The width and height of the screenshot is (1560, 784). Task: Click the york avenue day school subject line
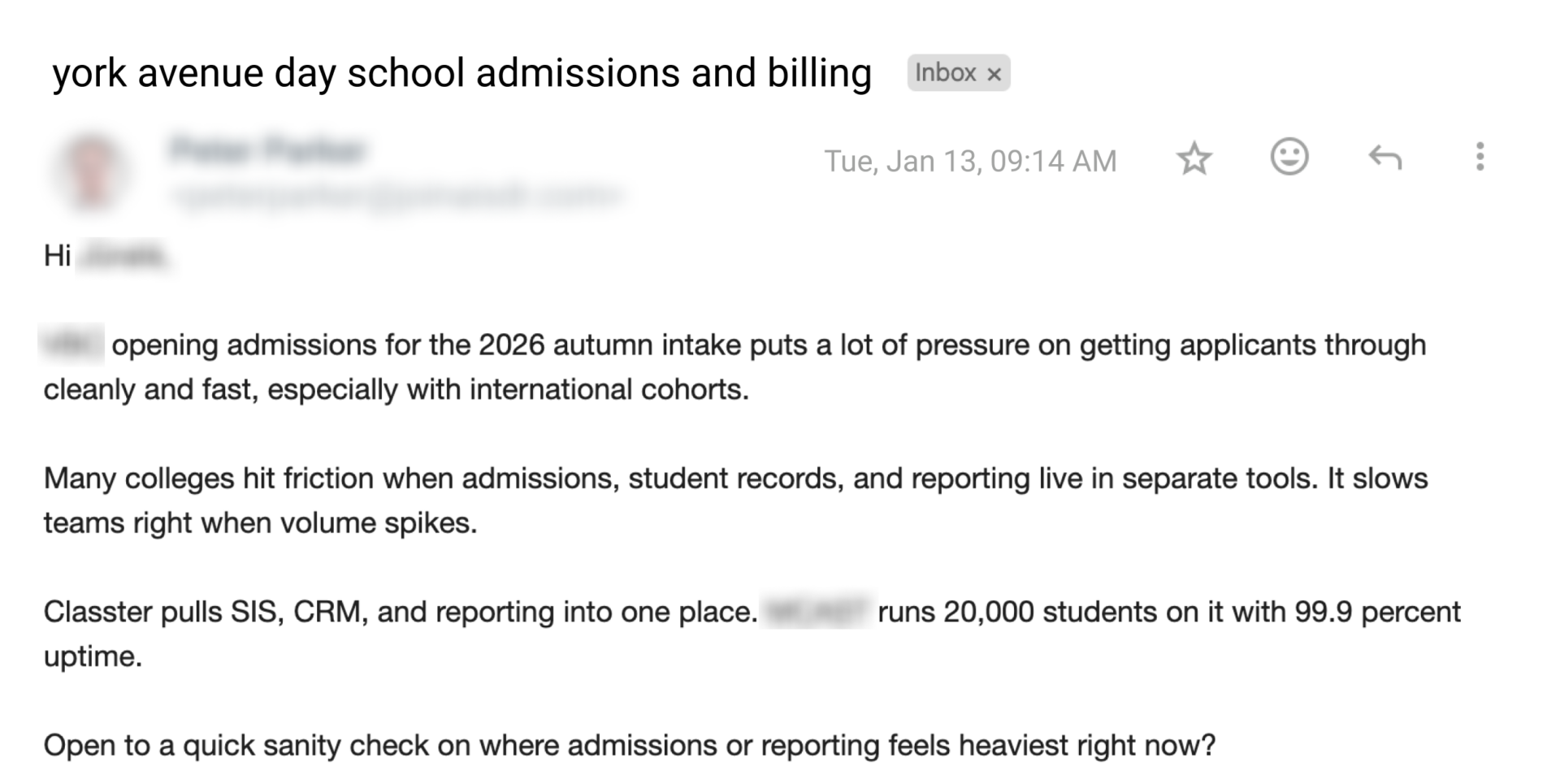pos(461,73)
